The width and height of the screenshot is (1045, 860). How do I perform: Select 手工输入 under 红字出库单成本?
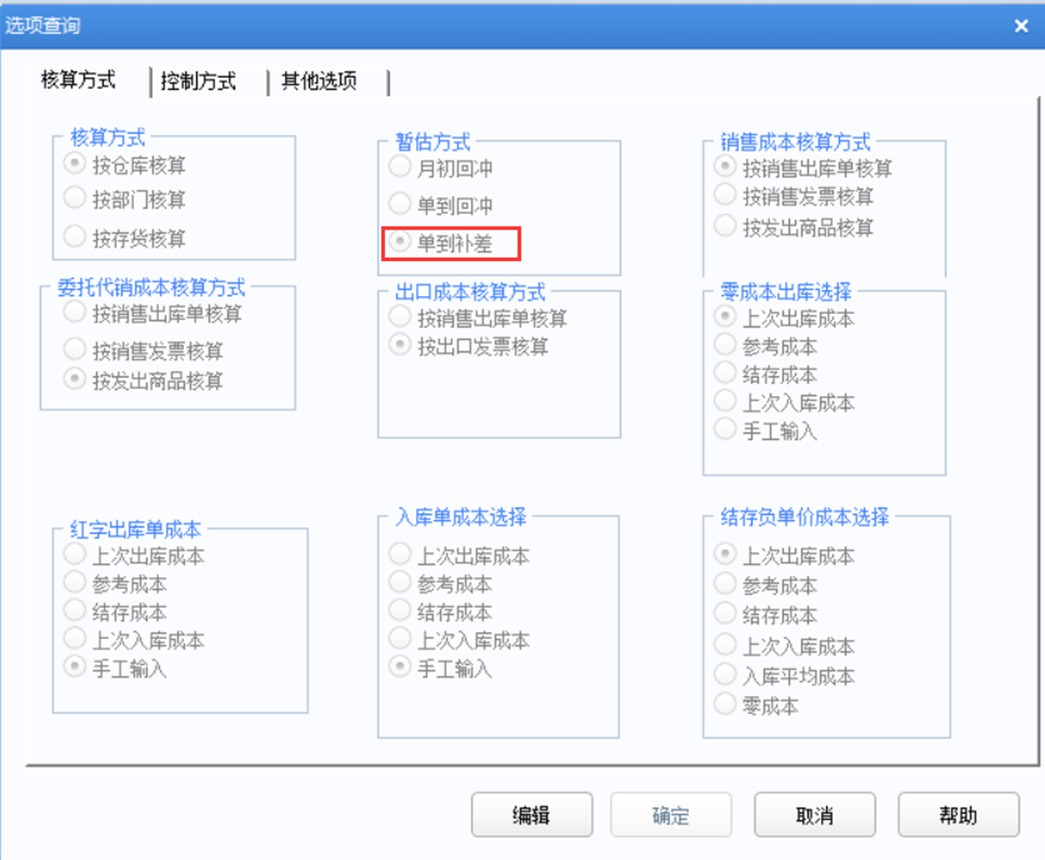(74, 668)
